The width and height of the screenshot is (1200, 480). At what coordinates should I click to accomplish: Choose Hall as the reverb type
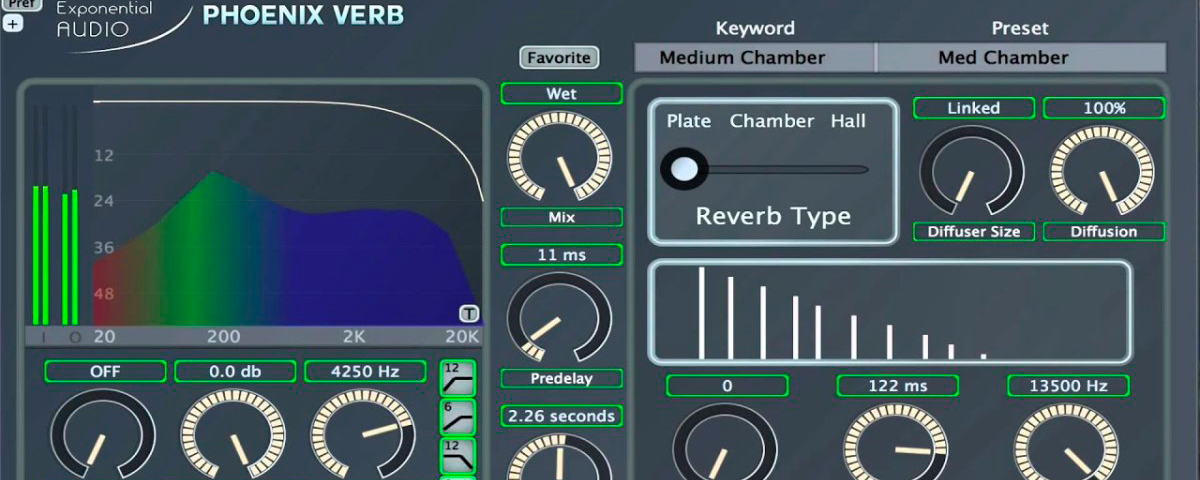(848, 121)
